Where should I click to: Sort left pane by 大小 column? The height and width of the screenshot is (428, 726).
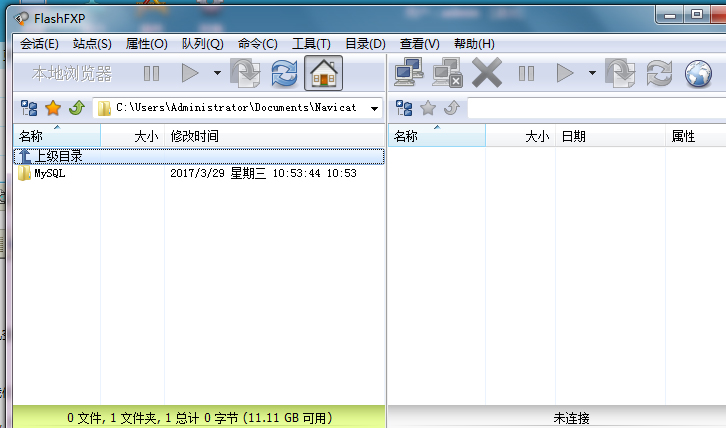coord(132,136)
